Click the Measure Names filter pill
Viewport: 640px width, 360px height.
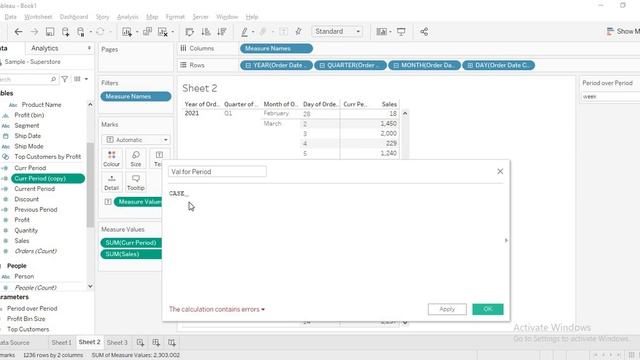(136, 96)
